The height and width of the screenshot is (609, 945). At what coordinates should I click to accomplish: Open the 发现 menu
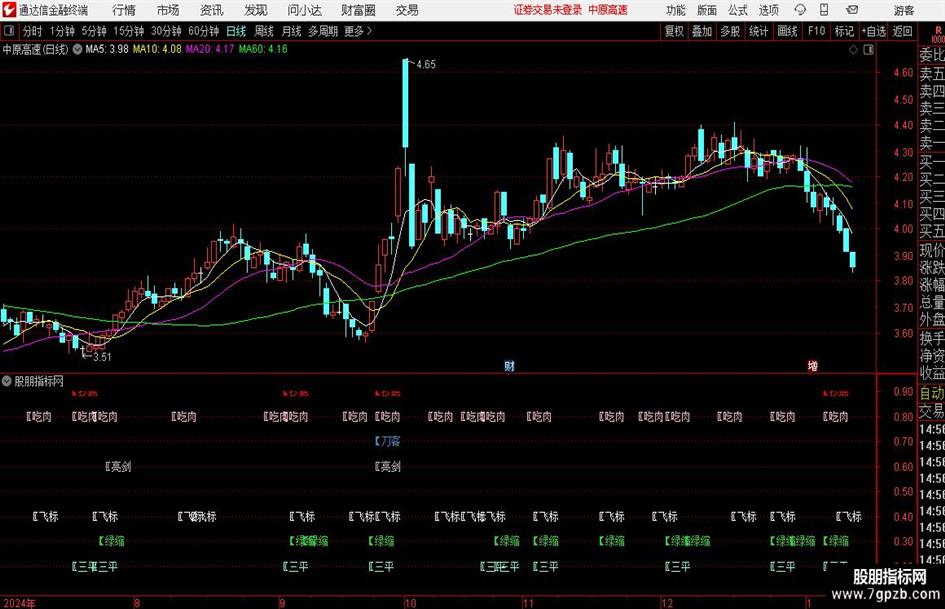pyautogui.click(x=256, y=10)
